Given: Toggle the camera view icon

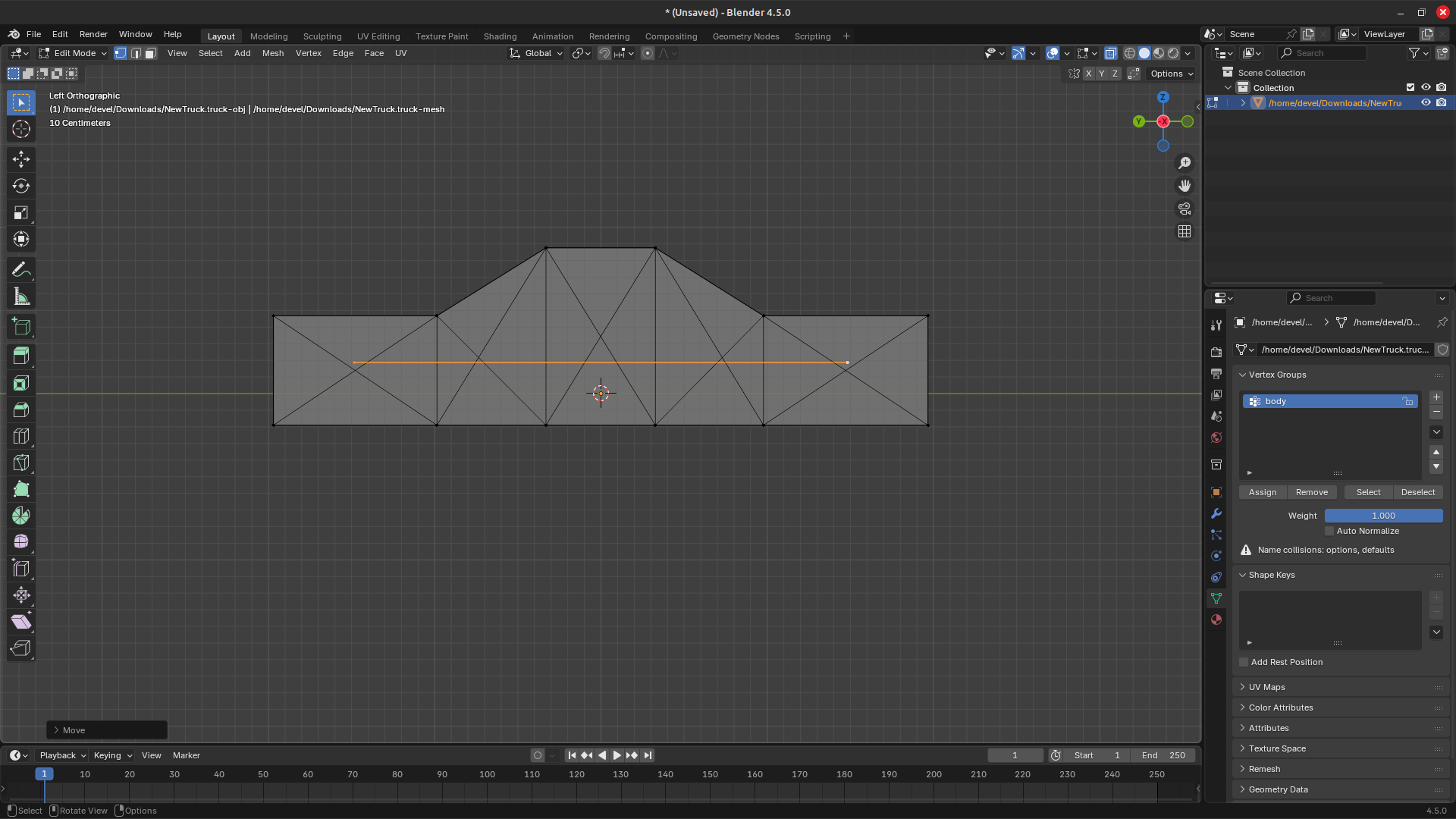Looking at the screenshot, I should coord(1185,209).
